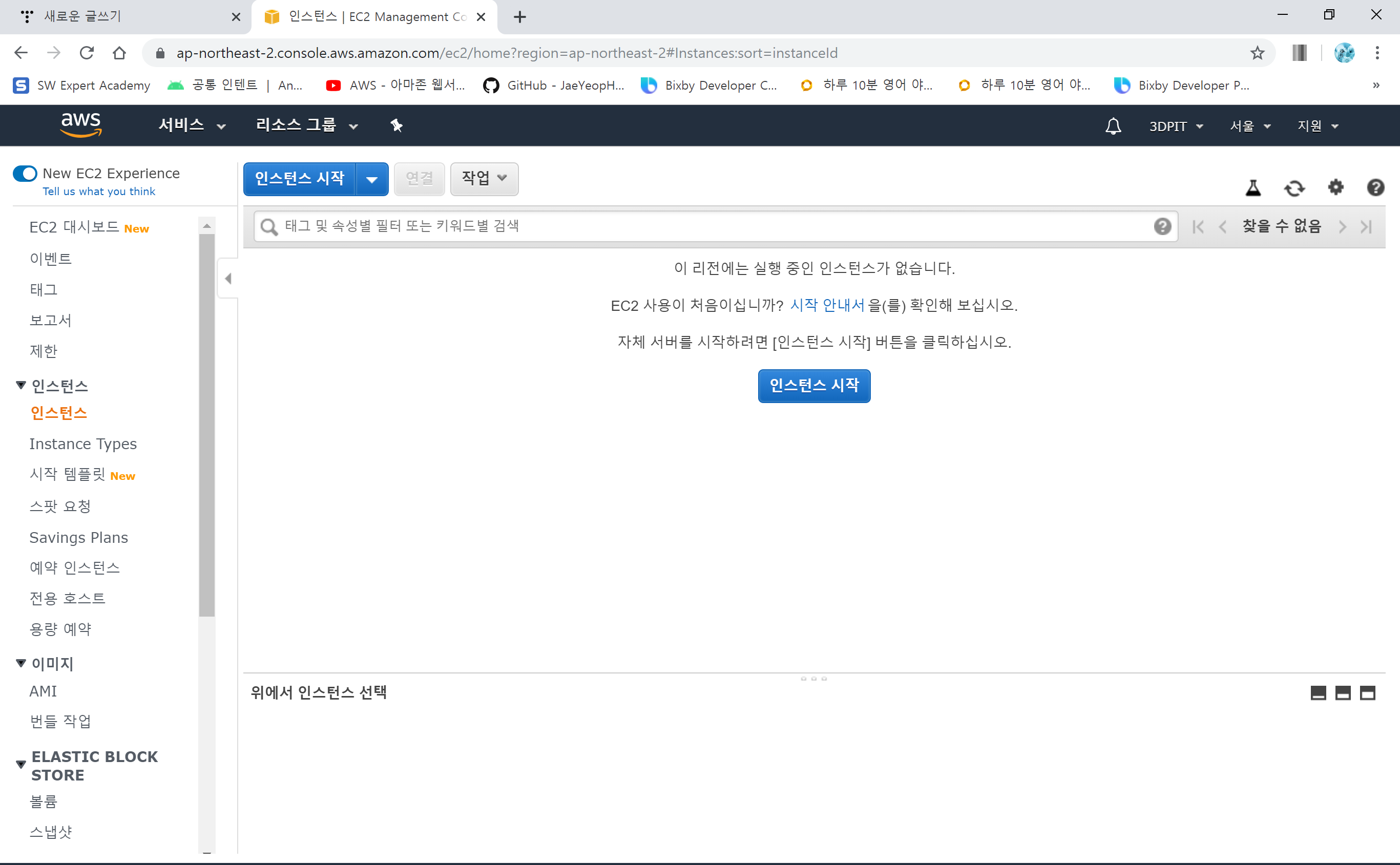Image resolution: width=1400 pixels, height=865 pixels.
Task: Open the 서비스 dropdown menu
Action: click(192, 125)
